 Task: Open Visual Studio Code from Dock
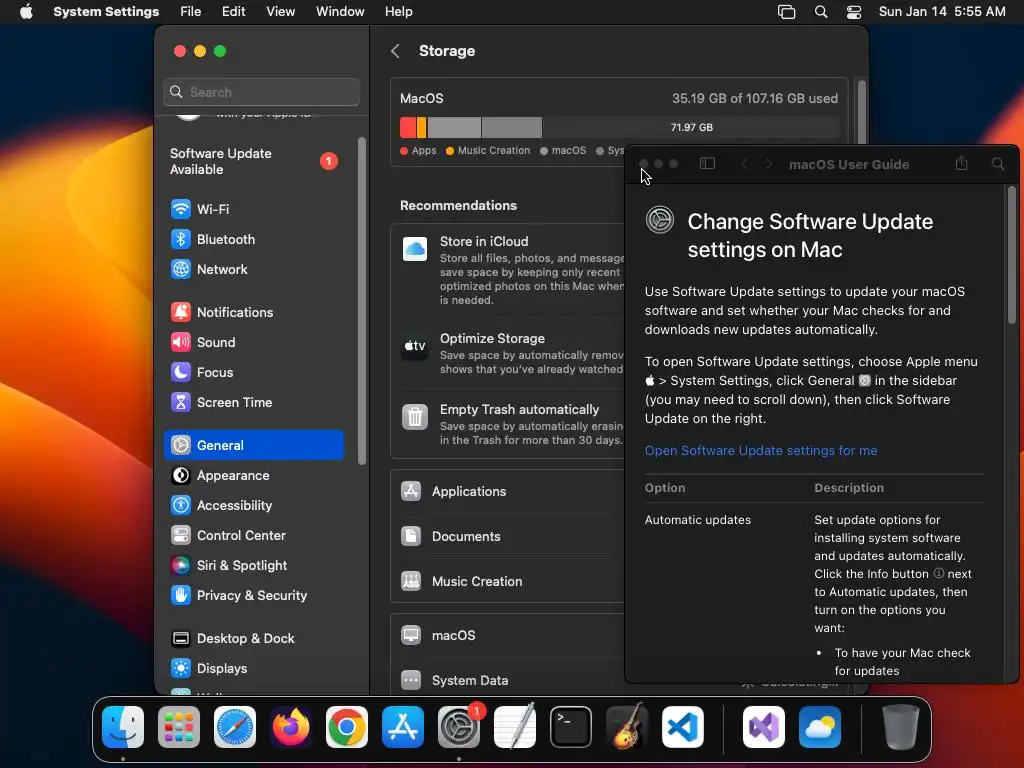click(683, 727)
